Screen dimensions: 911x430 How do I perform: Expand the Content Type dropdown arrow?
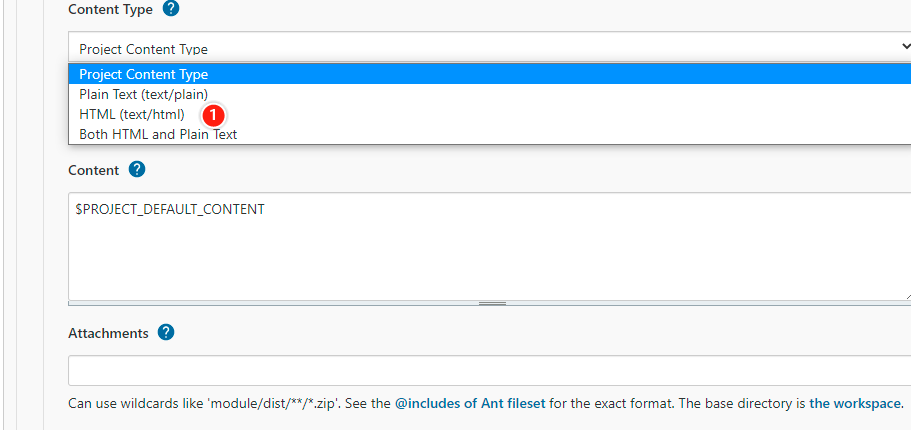904,47
